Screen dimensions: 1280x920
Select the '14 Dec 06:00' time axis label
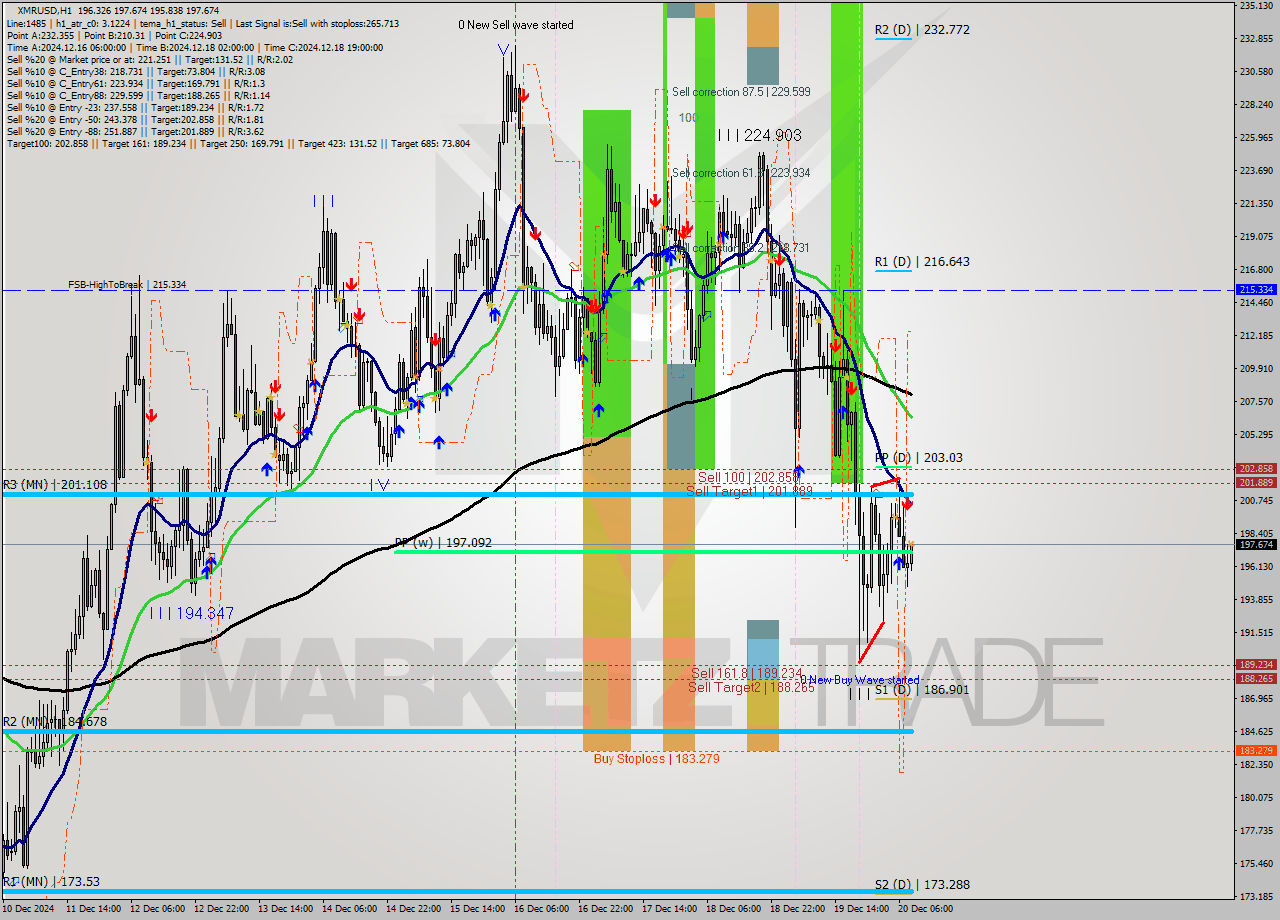[351, 909]
